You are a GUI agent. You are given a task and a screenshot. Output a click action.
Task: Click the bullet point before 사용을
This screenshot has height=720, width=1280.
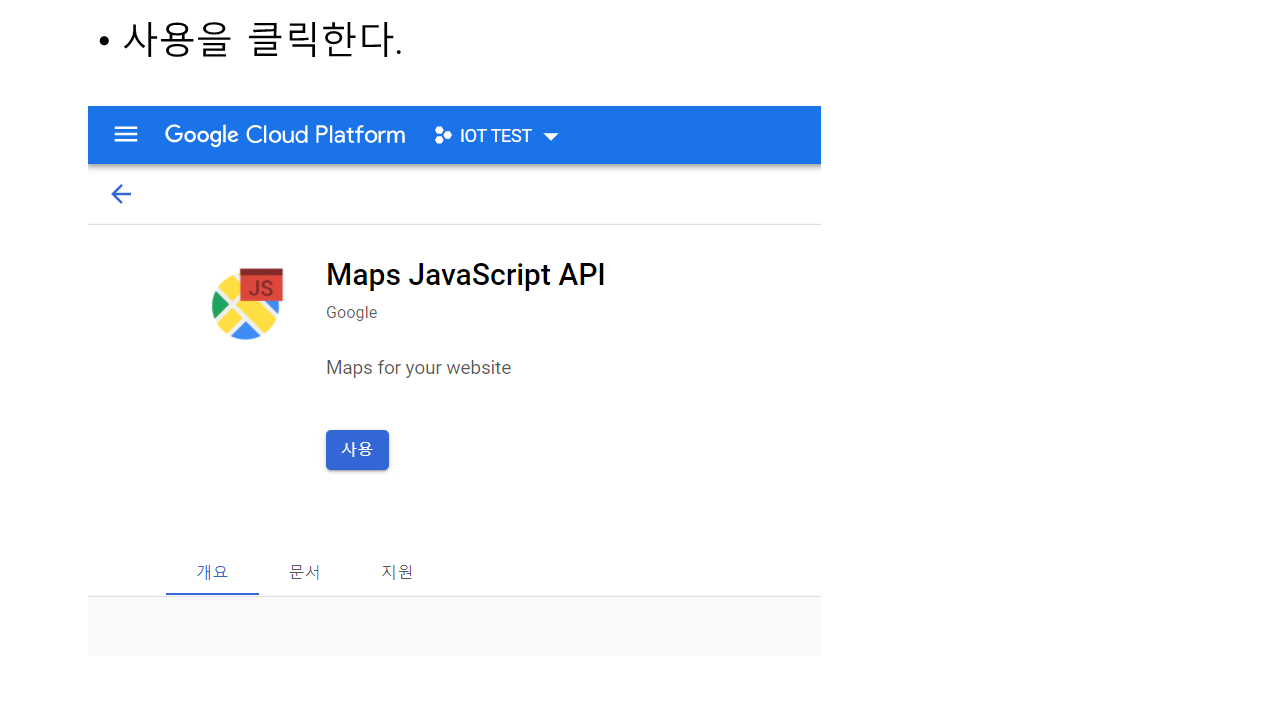click(103, 42)
